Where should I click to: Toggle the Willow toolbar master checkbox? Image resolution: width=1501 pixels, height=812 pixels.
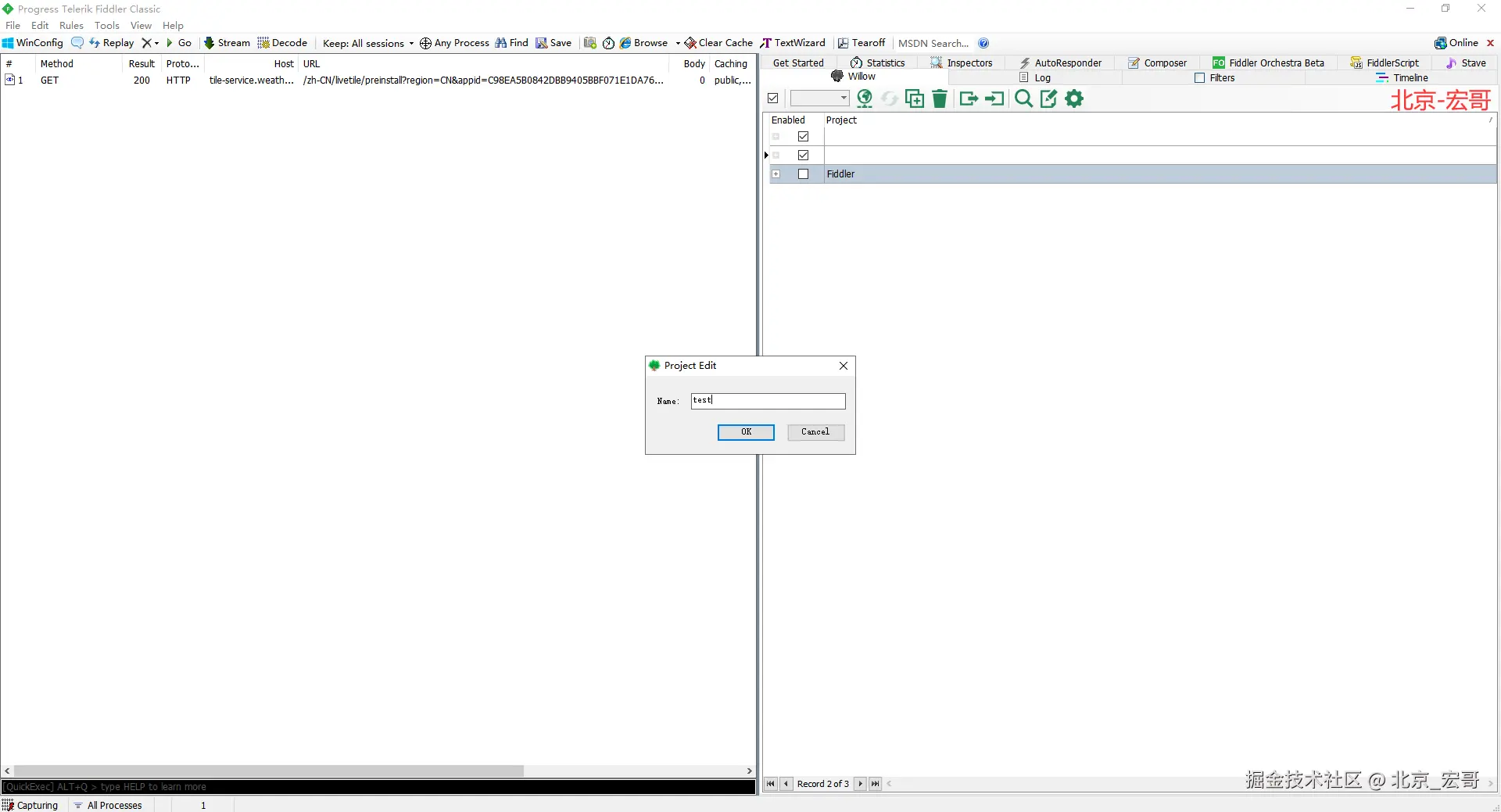773,98
